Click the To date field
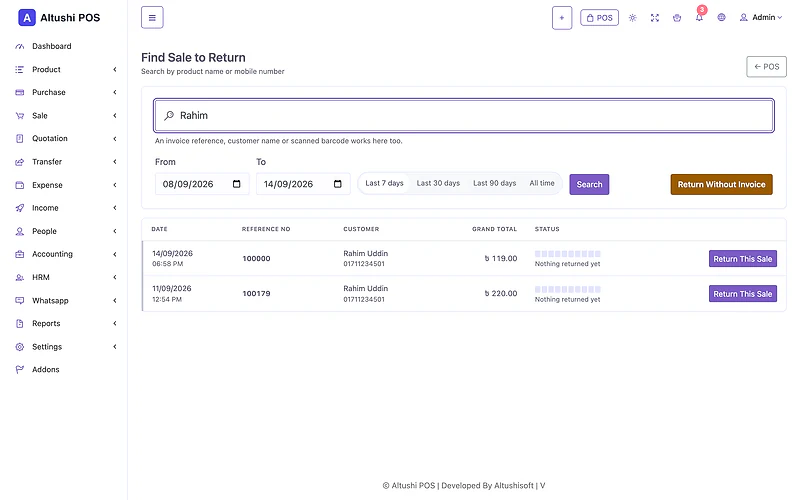The height and width of the screenshot is (500, 800). coord(303,184)
